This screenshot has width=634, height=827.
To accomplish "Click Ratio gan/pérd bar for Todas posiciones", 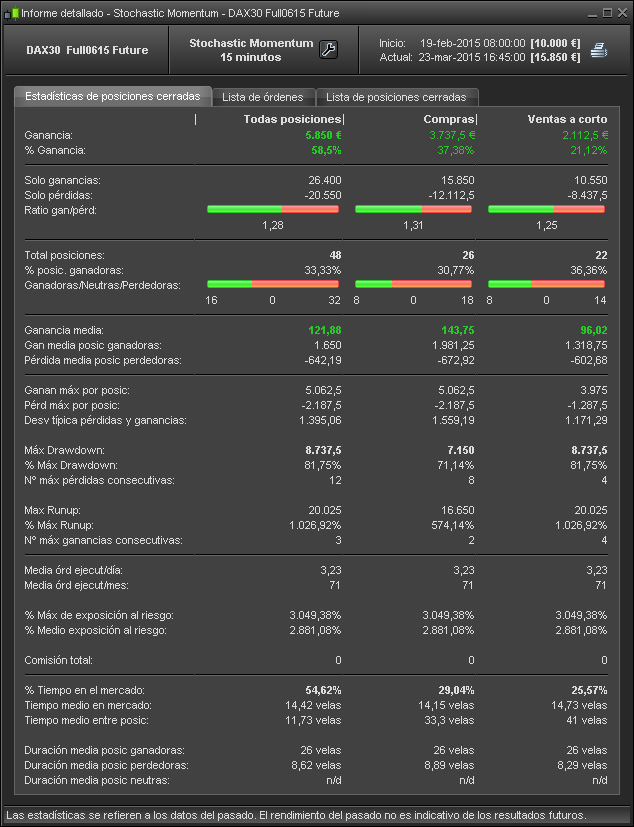I will 273,209.
